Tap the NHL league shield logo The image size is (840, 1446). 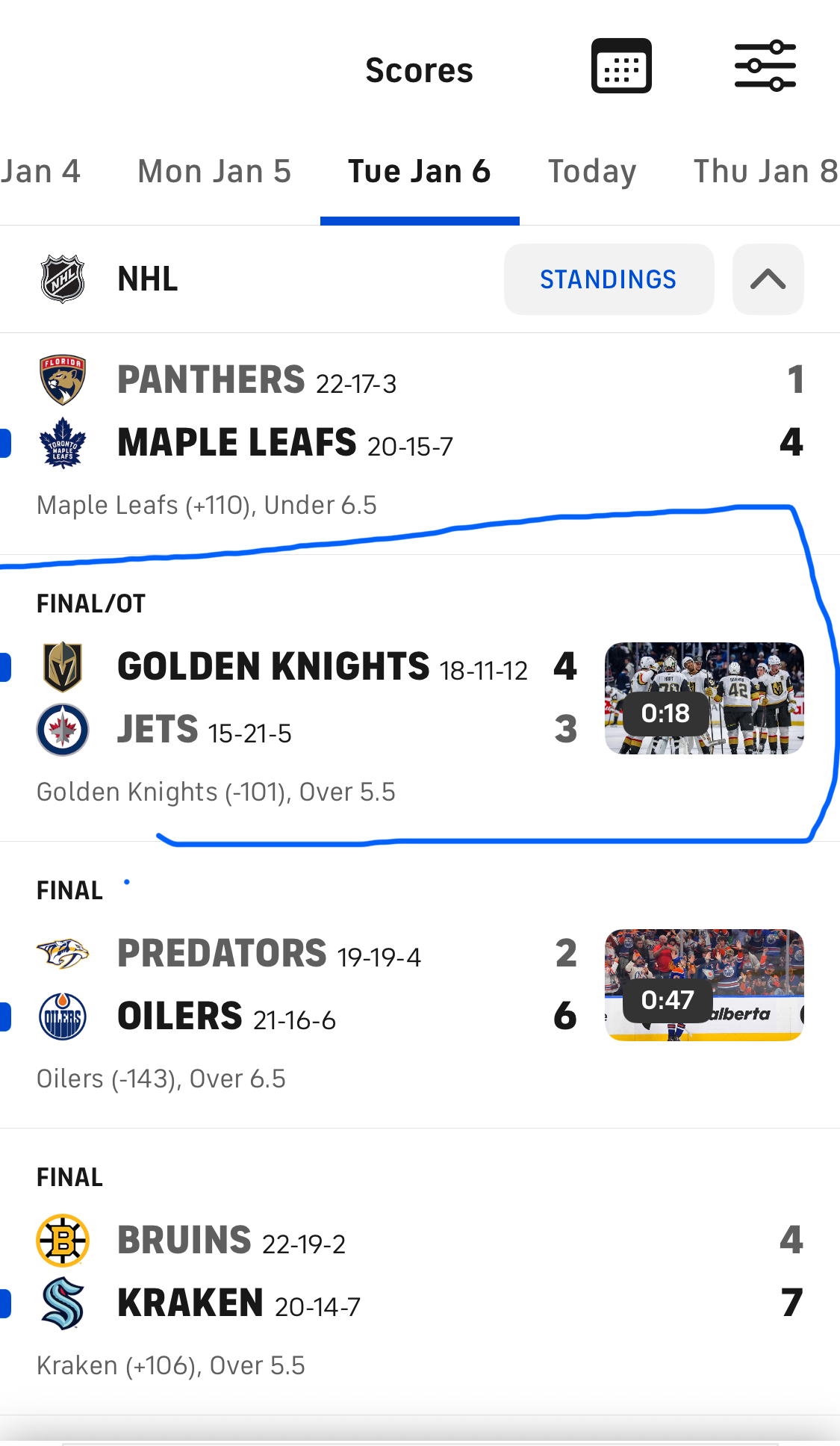tap(63, 279)
